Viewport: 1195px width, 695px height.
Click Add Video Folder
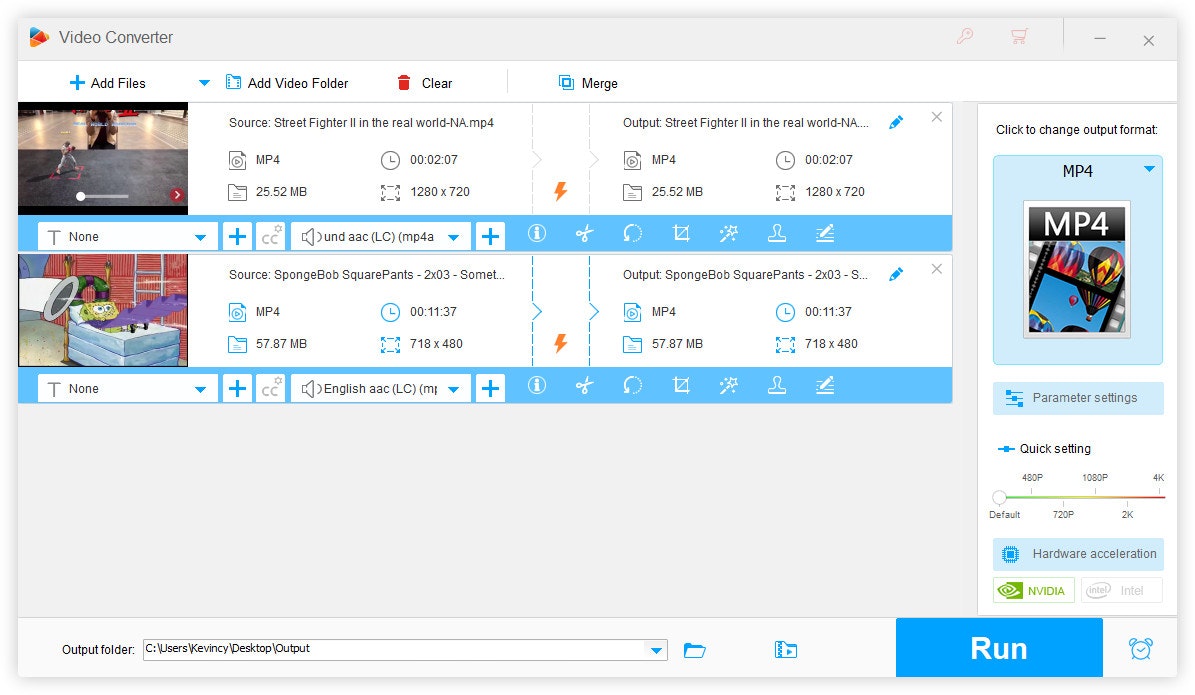coord(287,83)
